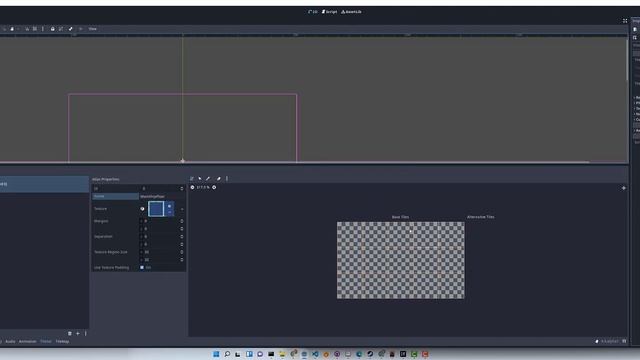Open the Audio bottom panel tab

coord(10,342)
